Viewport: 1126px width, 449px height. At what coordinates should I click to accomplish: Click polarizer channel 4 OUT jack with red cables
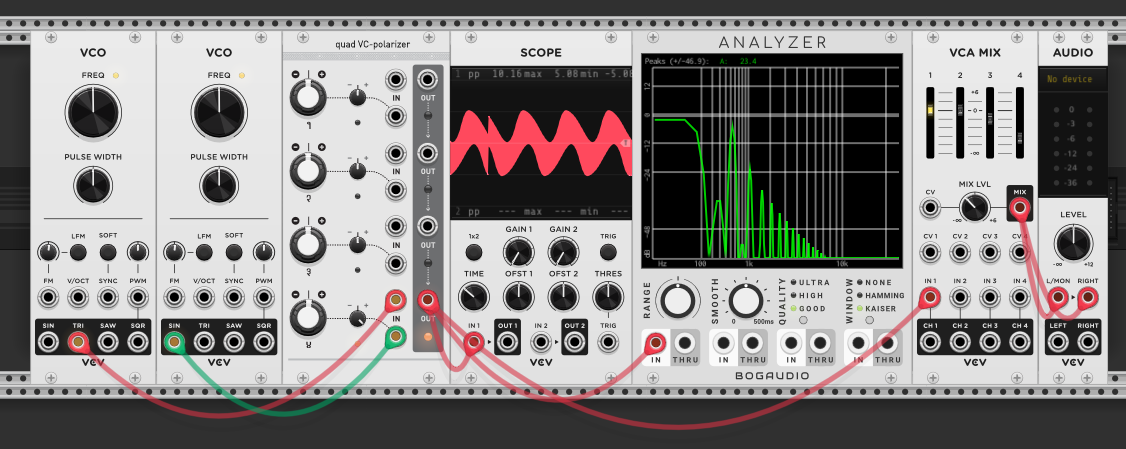tap(428, 300)
